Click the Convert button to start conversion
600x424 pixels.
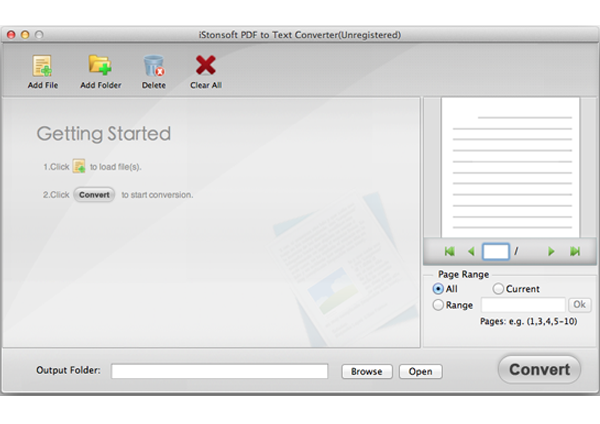539,369
